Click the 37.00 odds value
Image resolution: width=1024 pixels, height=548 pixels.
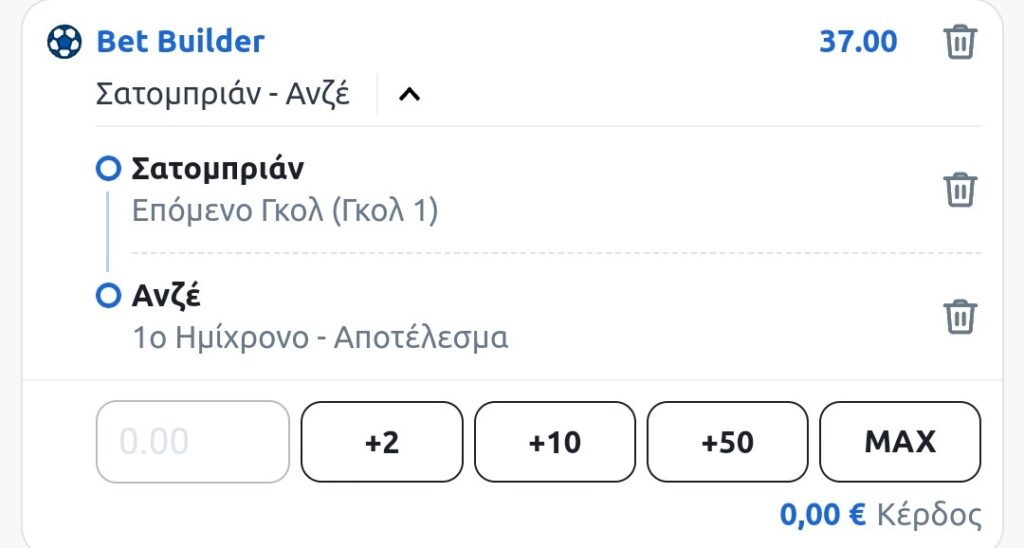pyautogui.click(x=858, y=42)
